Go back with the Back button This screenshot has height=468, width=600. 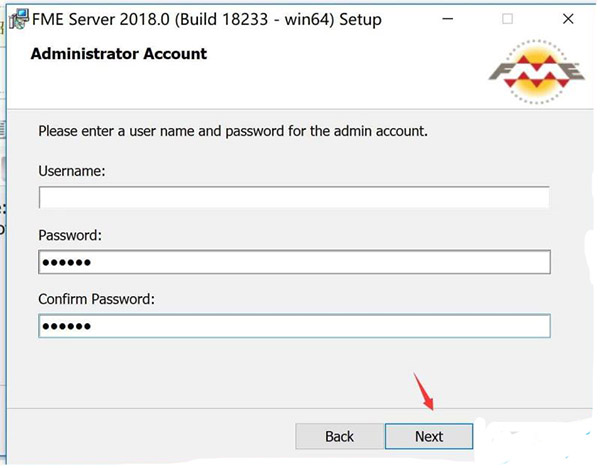pos(339,436)
